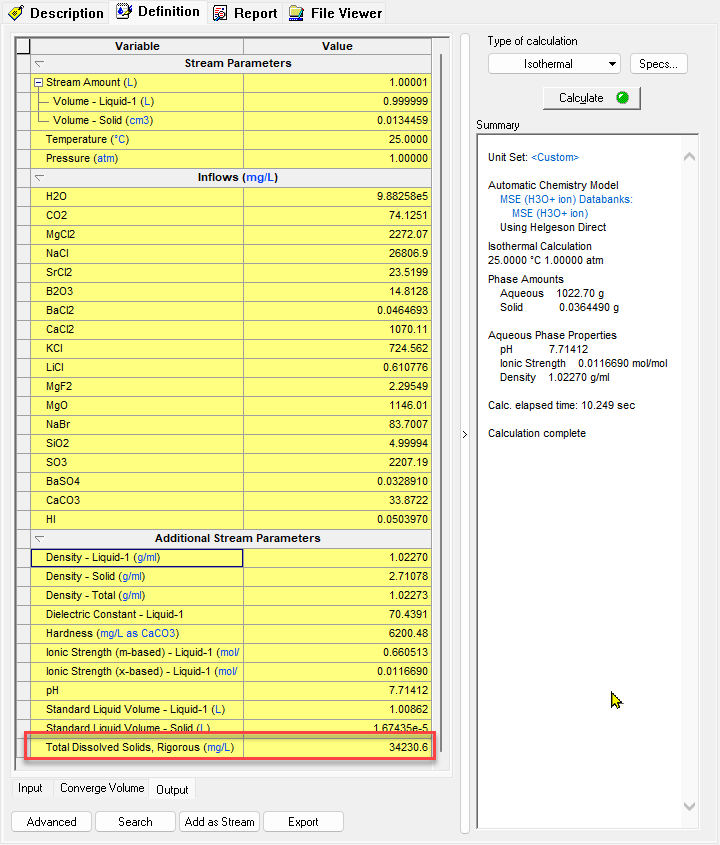The width and height of the screenshot is (720, 845).
Task: Select the Temperature value 25.0000
Action: pyautogui.click(x=337, y=140)
